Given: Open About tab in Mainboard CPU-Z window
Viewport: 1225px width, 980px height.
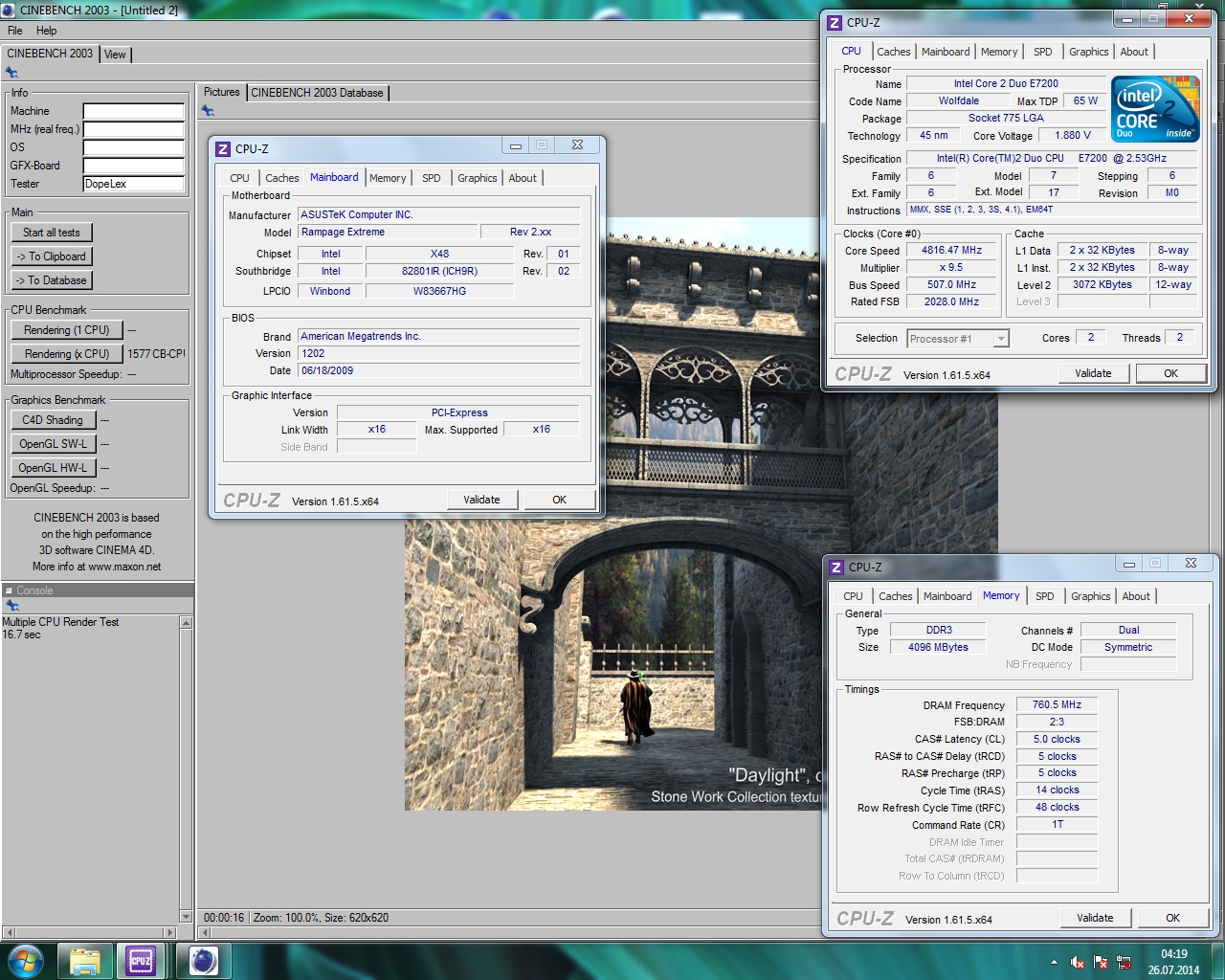Looking at the screenshot, I should pos(523,178).
